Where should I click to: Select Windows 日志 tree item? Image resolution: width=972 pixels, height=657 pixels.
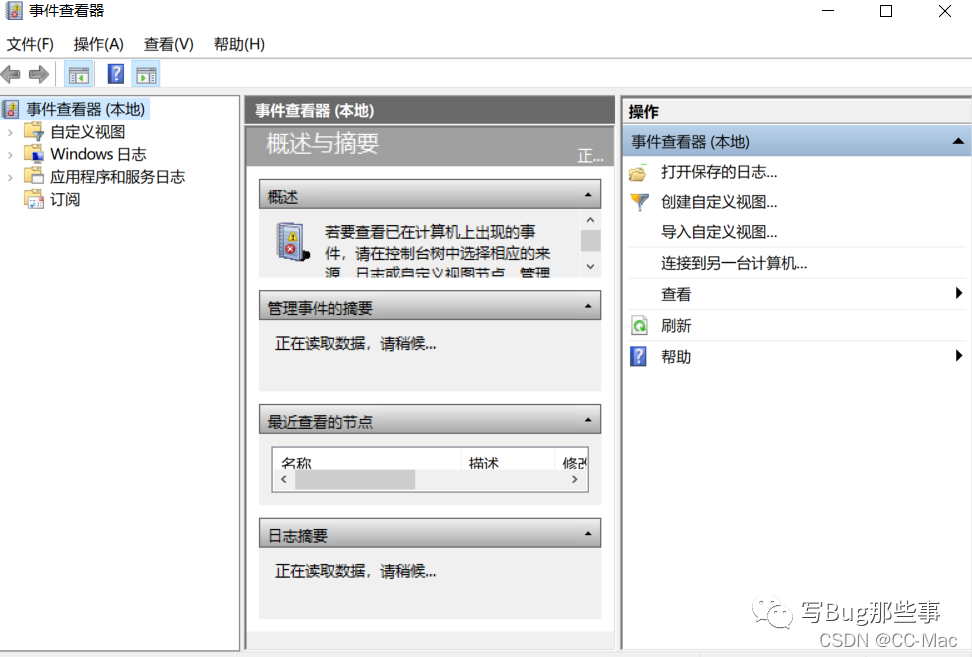pyautogui.click(x=98, y=154)
